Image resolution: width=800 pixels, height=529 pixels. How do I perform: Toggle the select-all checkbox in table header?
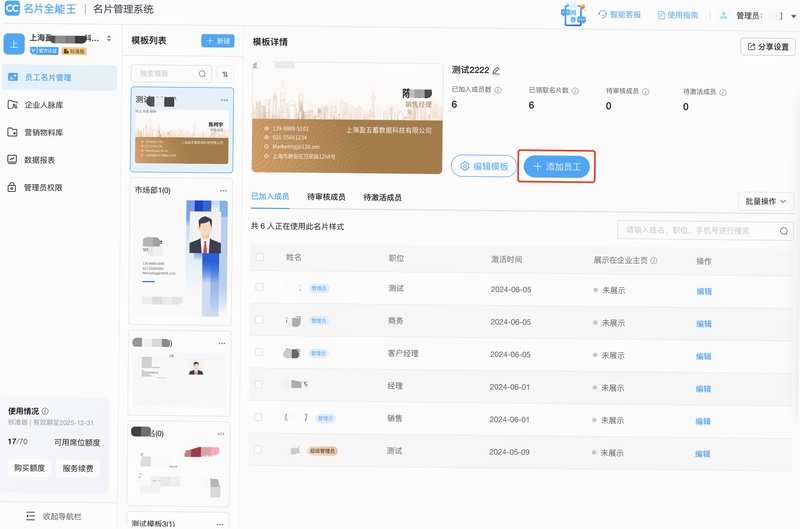point(260,257)
